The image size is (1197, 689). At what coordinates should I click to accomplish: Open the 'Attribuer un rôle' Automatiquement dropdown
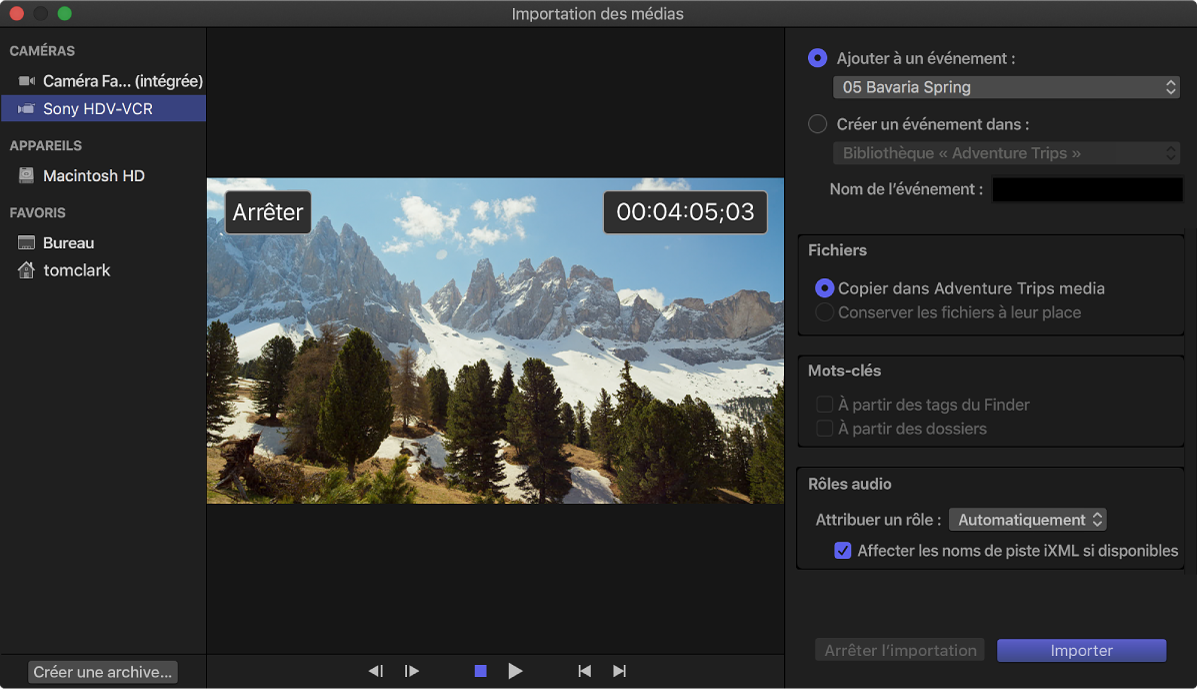click(1028, 519)
